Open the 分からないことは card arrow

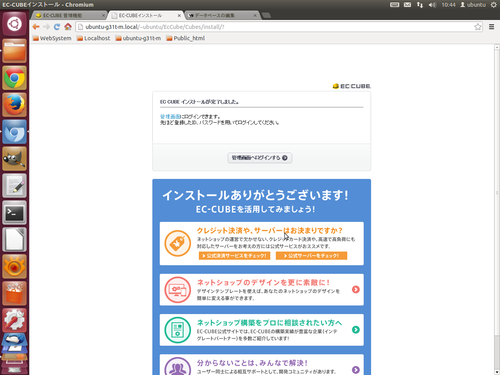point(356,370)
